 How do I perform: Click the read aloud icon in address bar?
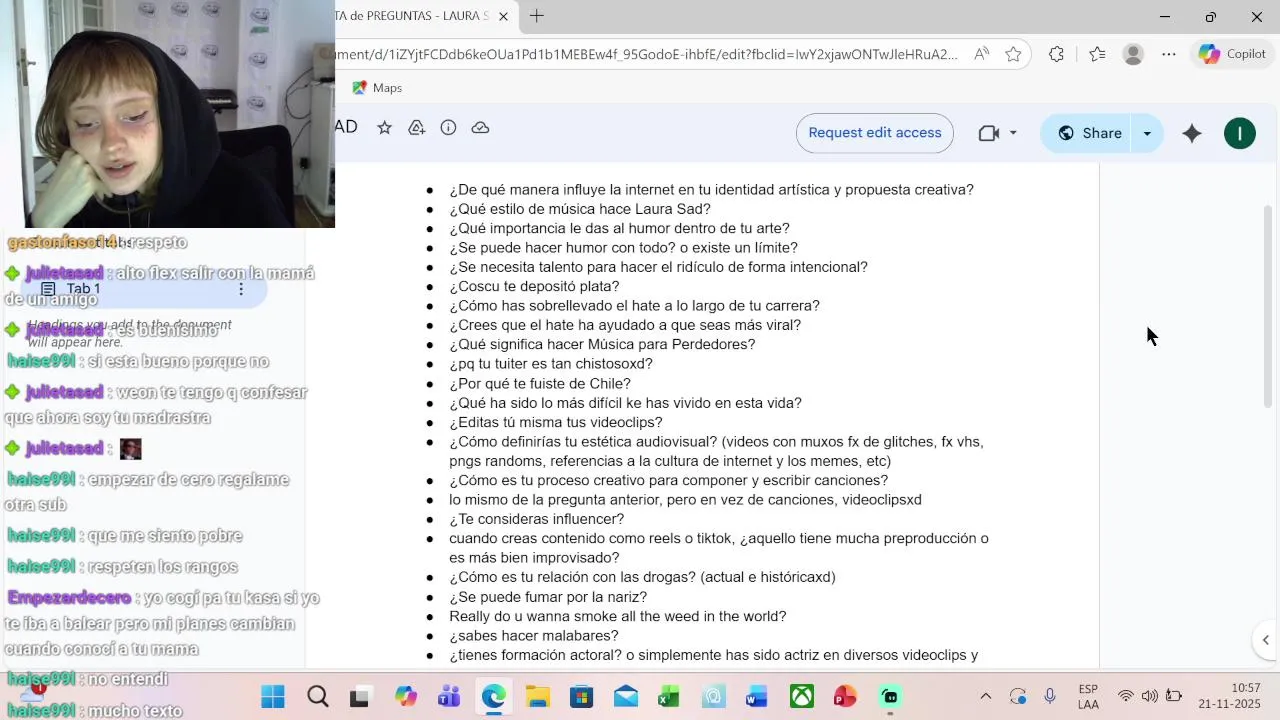tap(981, 54)
